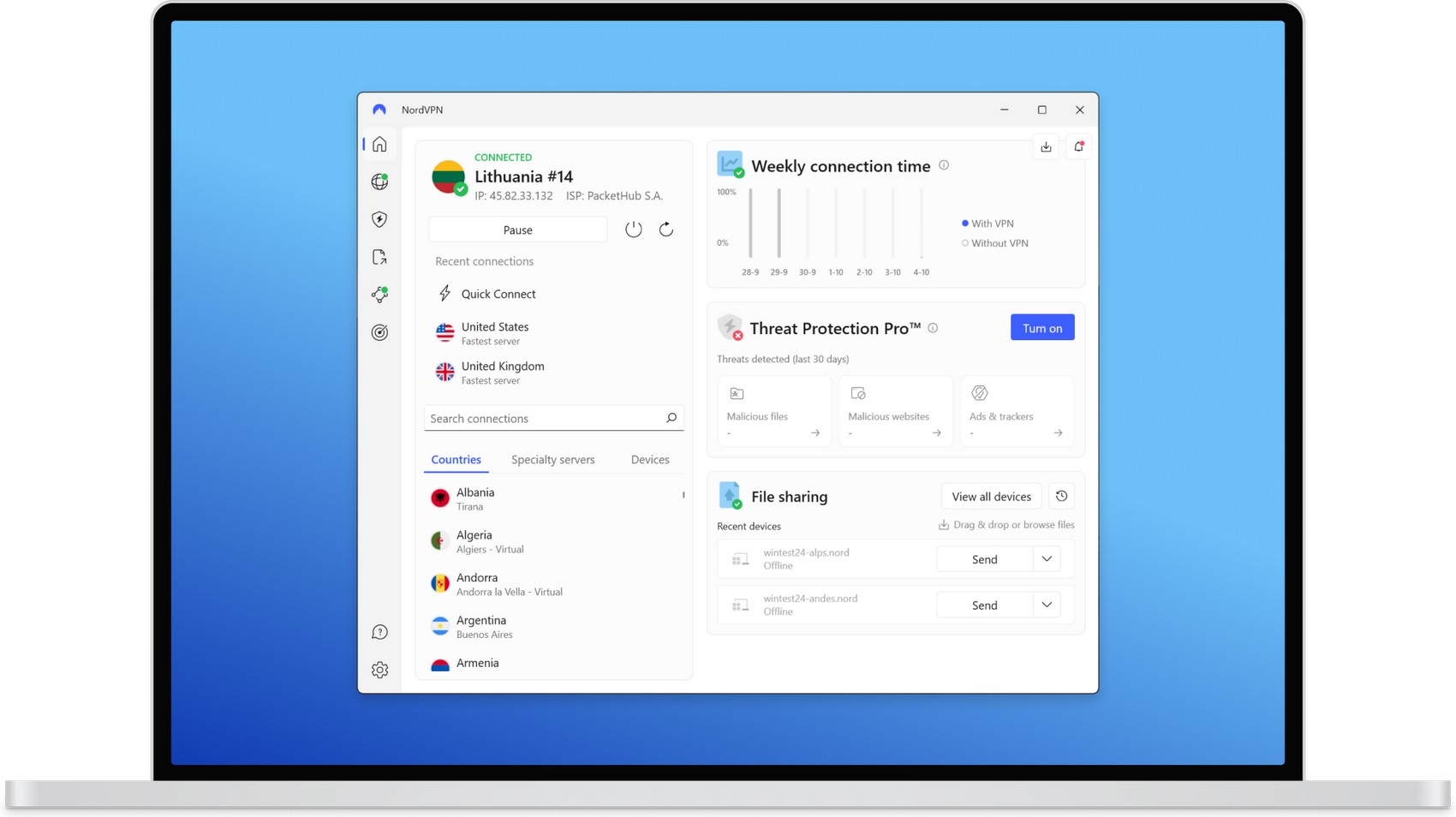
Task: Click the Weekly connection time chart icon
Action: (730, 164)
